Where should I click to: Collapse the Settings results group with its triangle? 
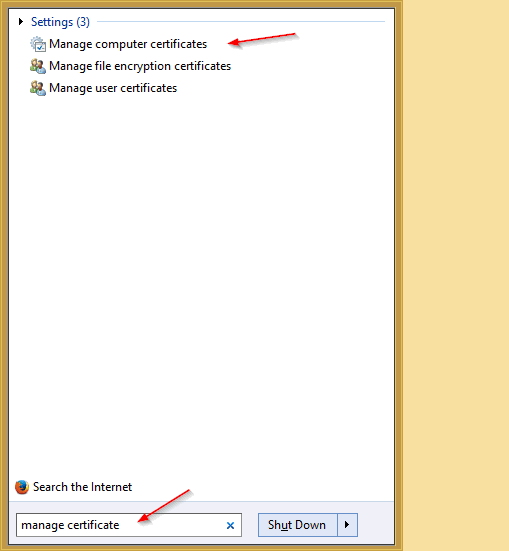point(21,22)
